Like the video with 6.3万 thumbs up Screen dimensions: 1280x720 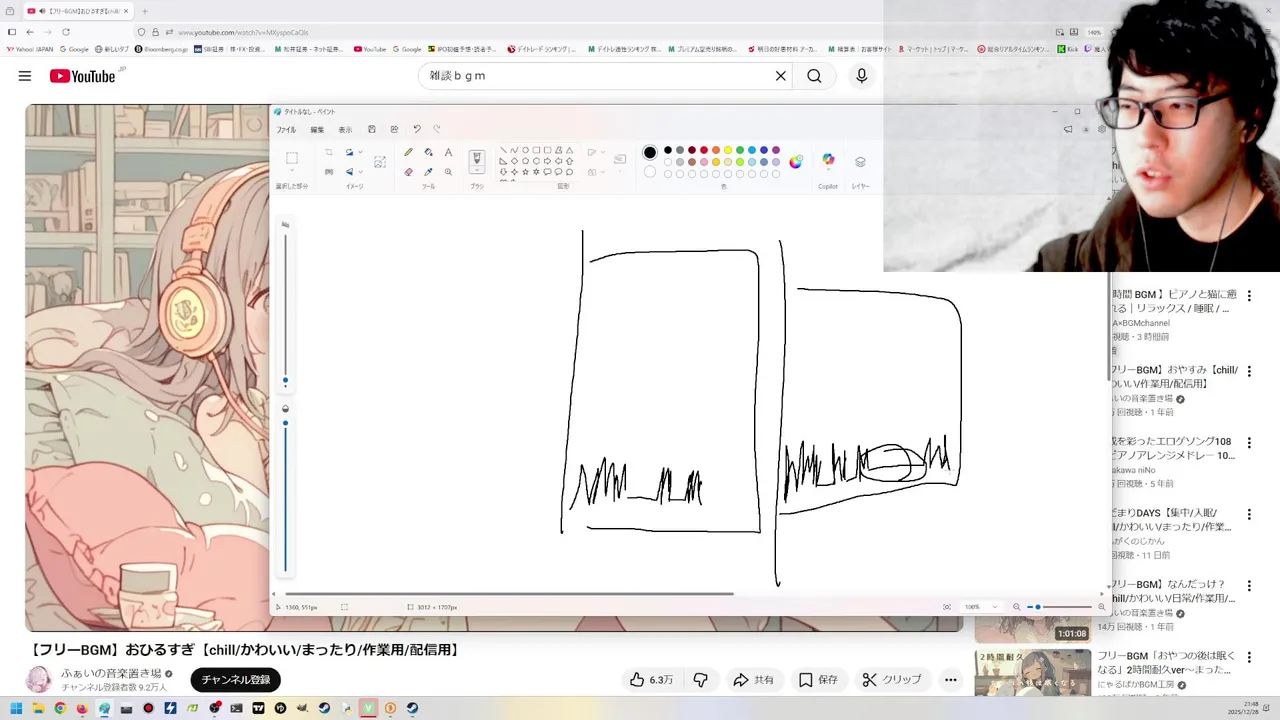point(651,680)
